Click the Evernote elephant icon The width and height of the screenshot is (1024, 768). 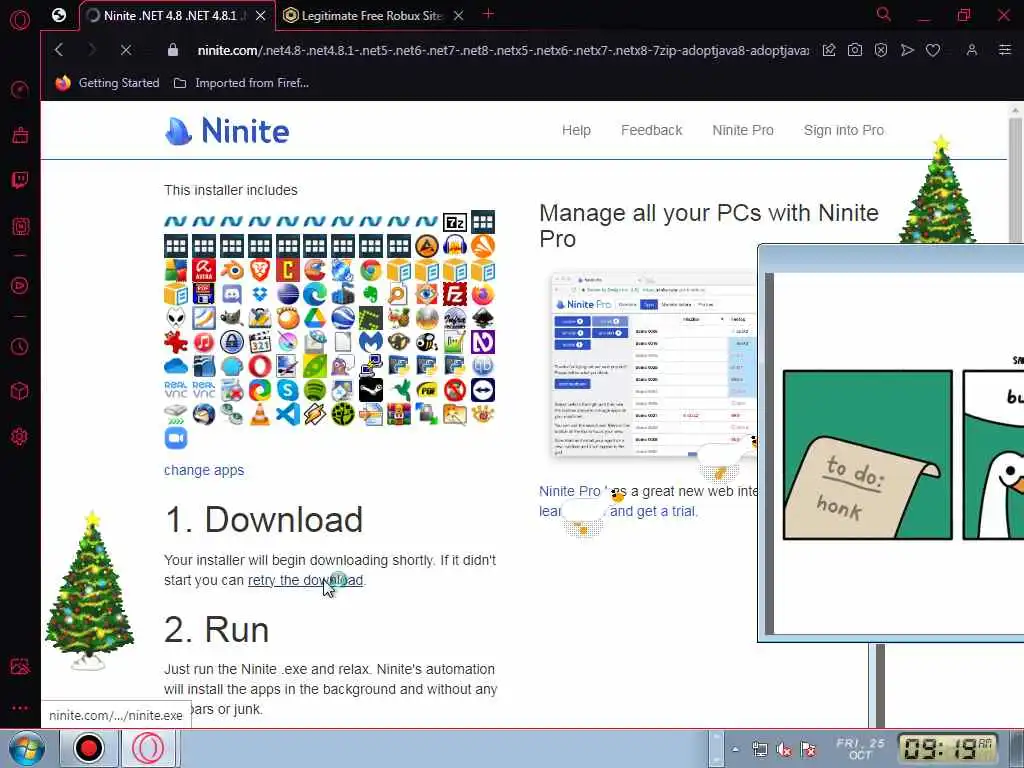tap(370, 295)
